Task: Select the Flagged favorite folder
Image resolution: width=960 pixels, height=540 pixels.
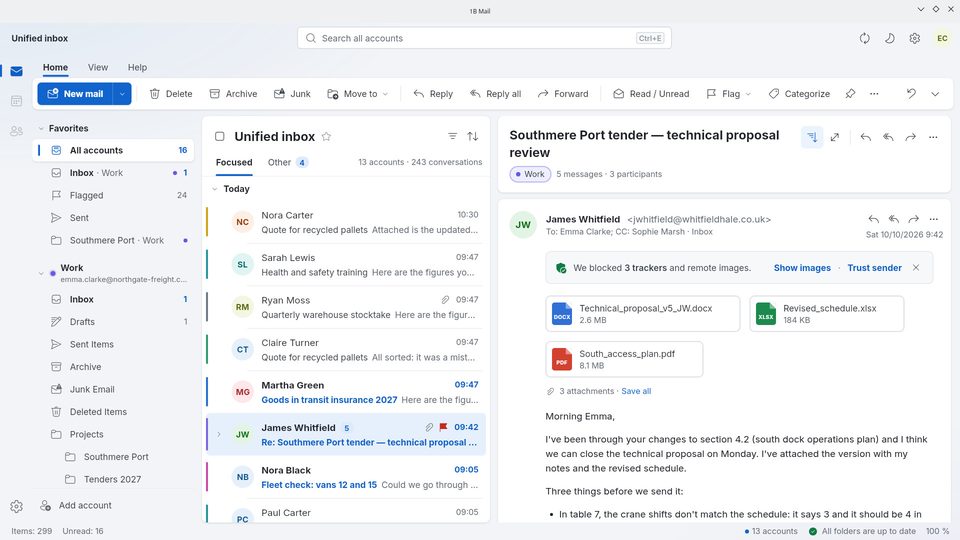Action: (114, 195)
